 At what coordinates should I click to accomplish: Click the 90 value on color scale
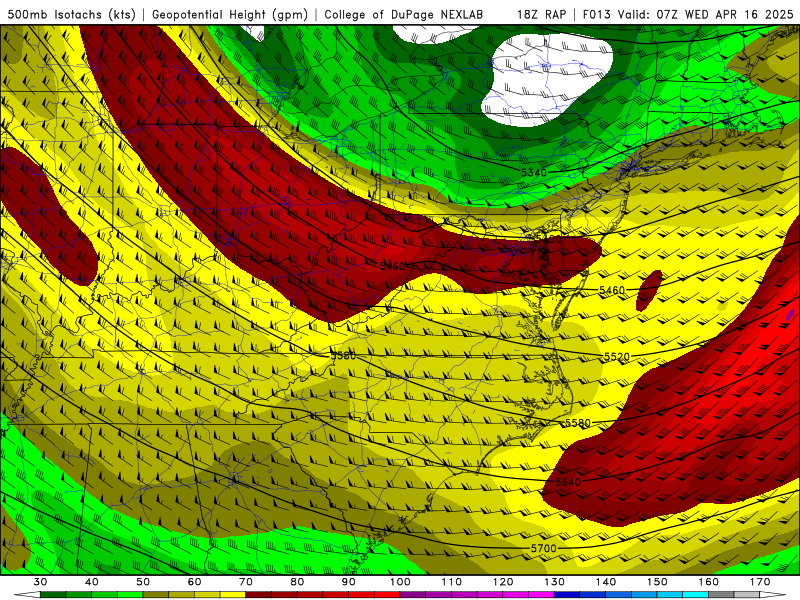[x=349, y=582]
